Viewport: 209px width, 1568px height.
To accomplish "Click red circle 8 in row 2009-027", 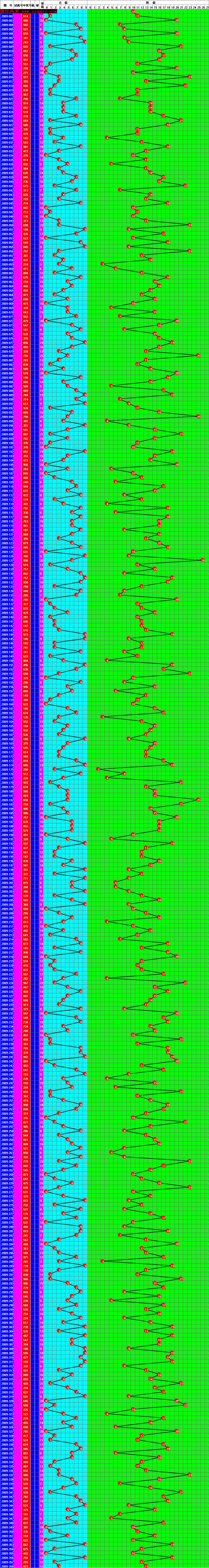I will point(80,125).
